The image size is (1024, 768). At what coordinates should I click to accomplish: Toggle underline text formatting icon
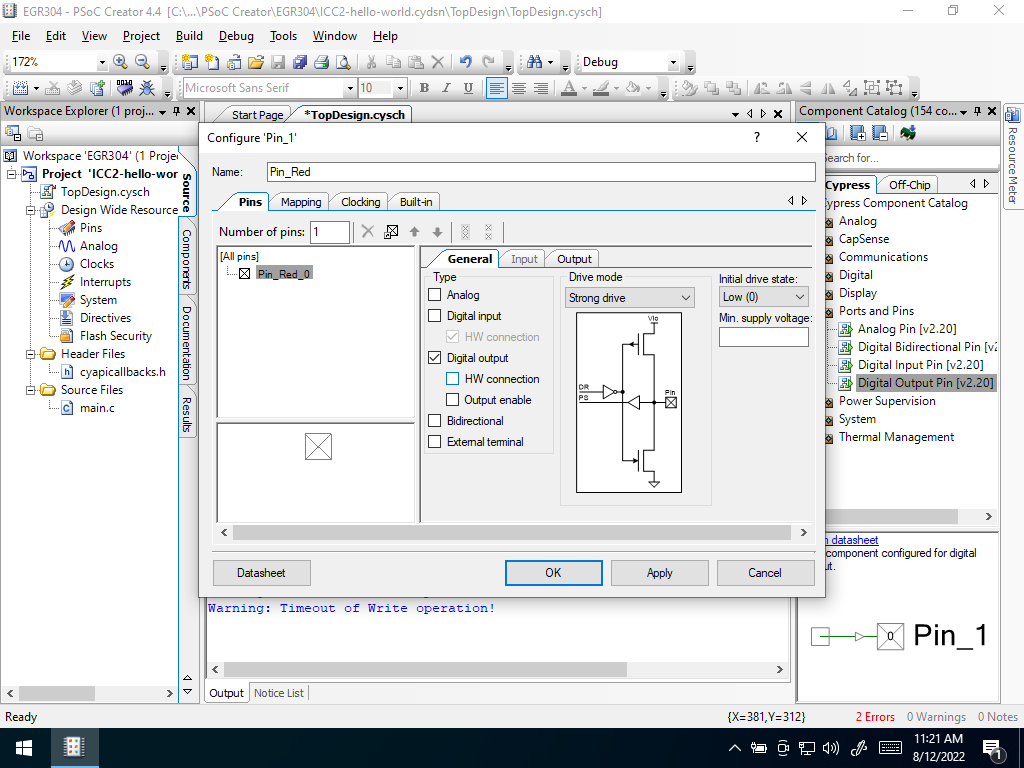(468, 88)
